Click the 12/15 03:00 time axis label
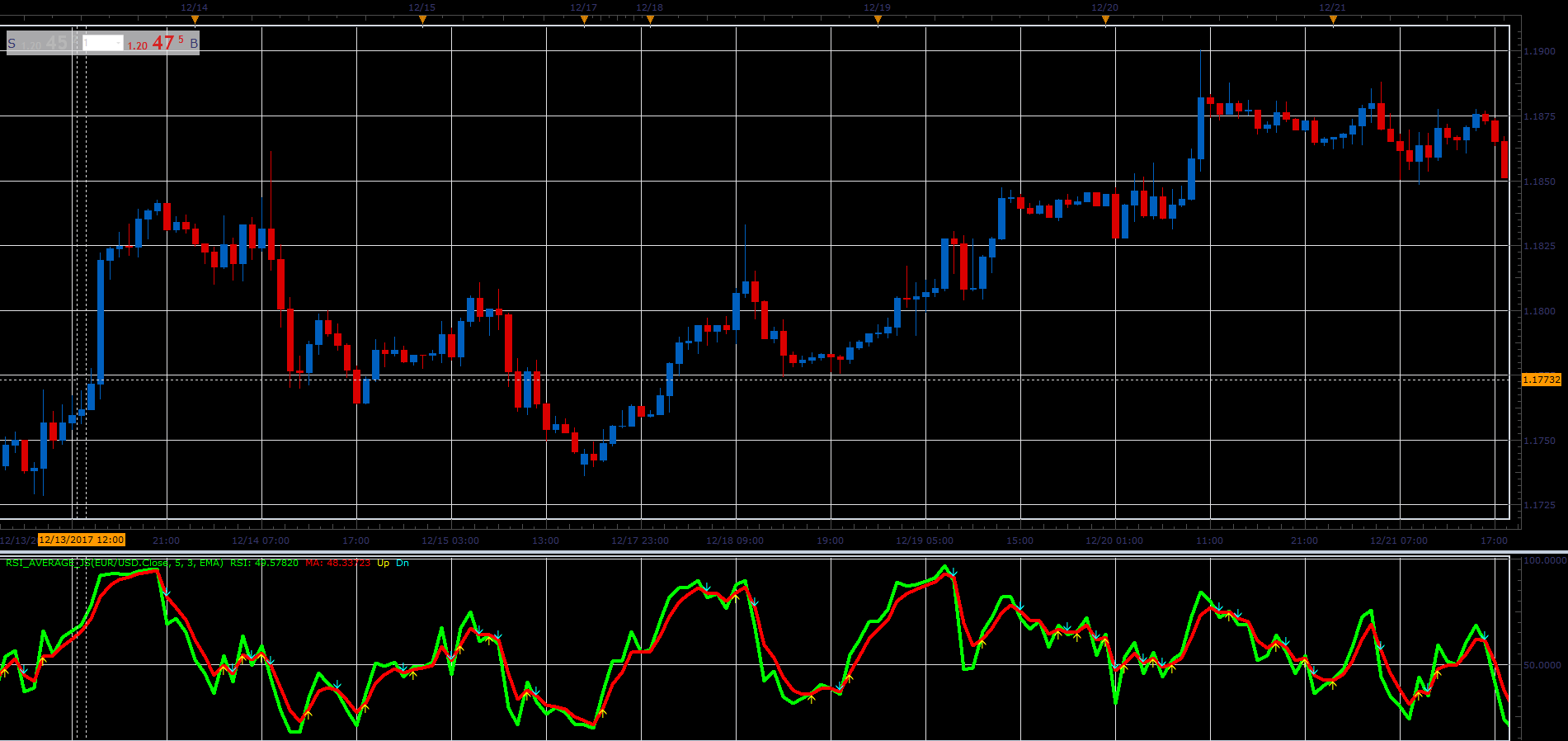The height and width of the screenshot is (741, 1568). 450,540
